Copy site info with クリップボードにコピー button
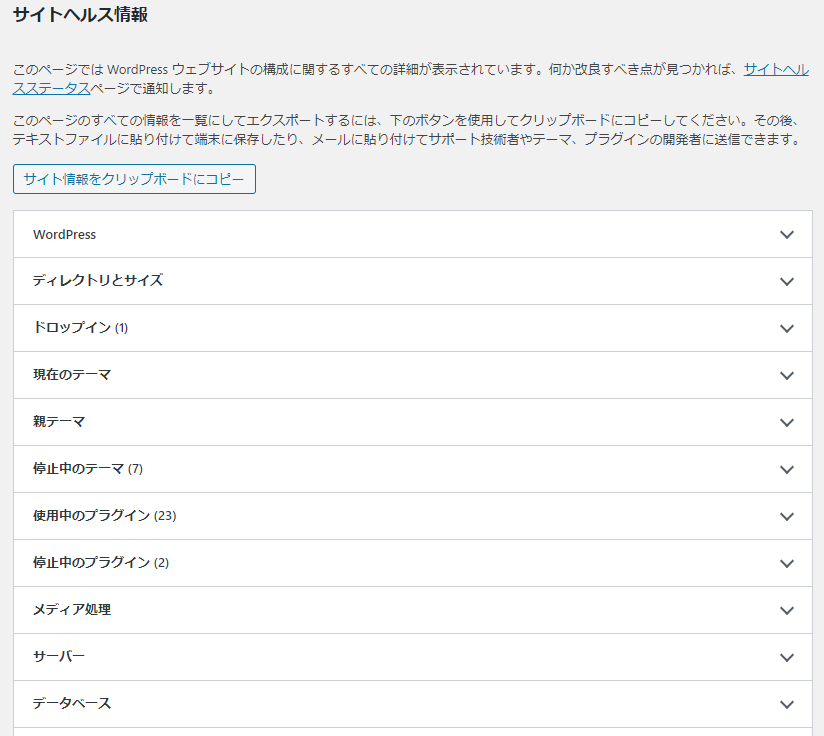 134,179
